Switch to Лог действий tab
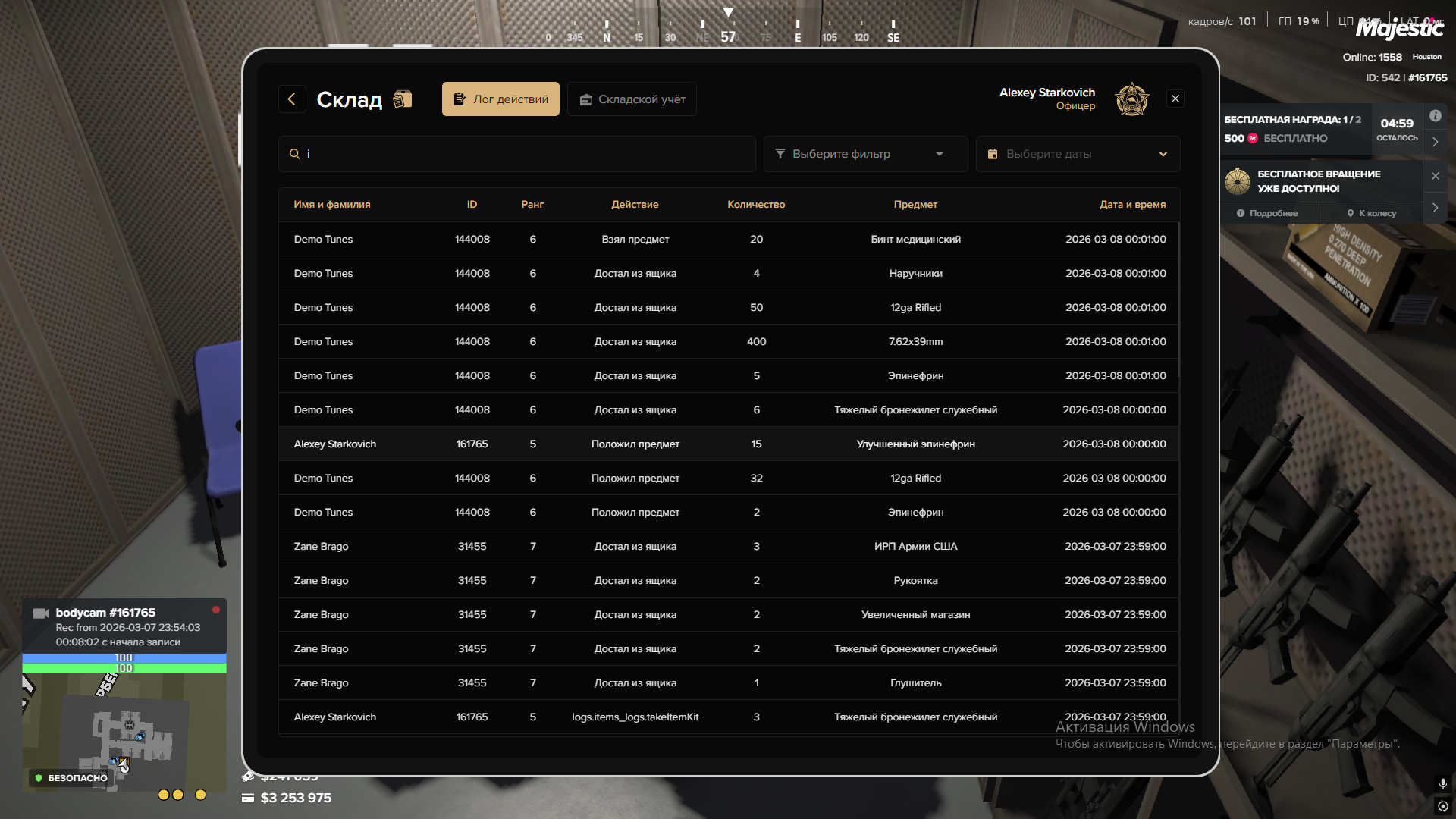Screen dimensions: 1456x819 500,99
